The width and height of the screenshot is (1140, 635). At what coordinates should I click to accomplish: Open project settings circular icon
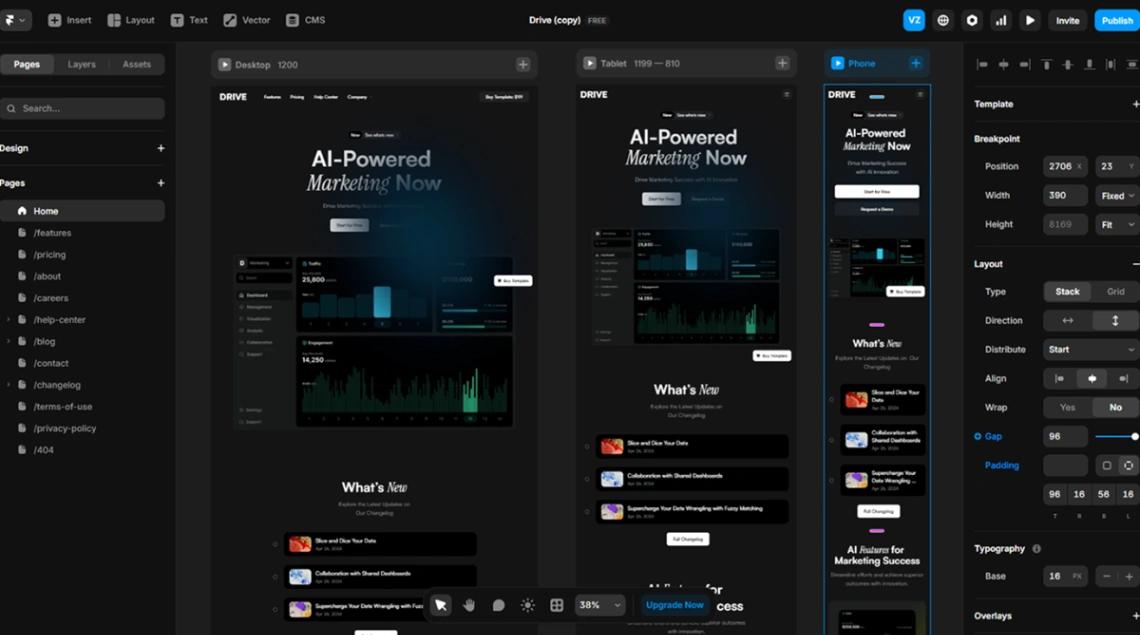point(972,20)
